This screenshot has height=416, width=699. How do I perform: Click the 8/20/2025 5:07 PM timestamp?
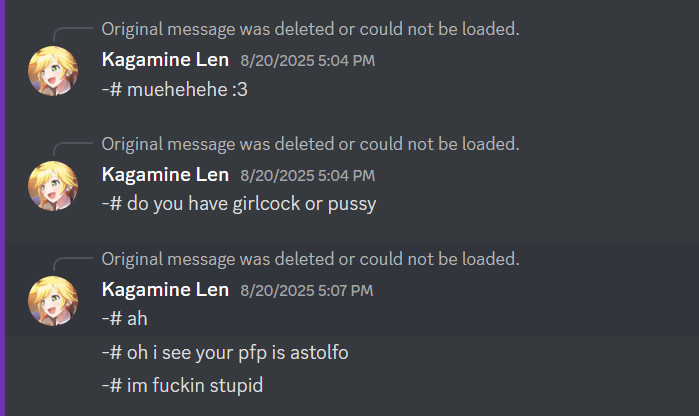click(307, 291)
